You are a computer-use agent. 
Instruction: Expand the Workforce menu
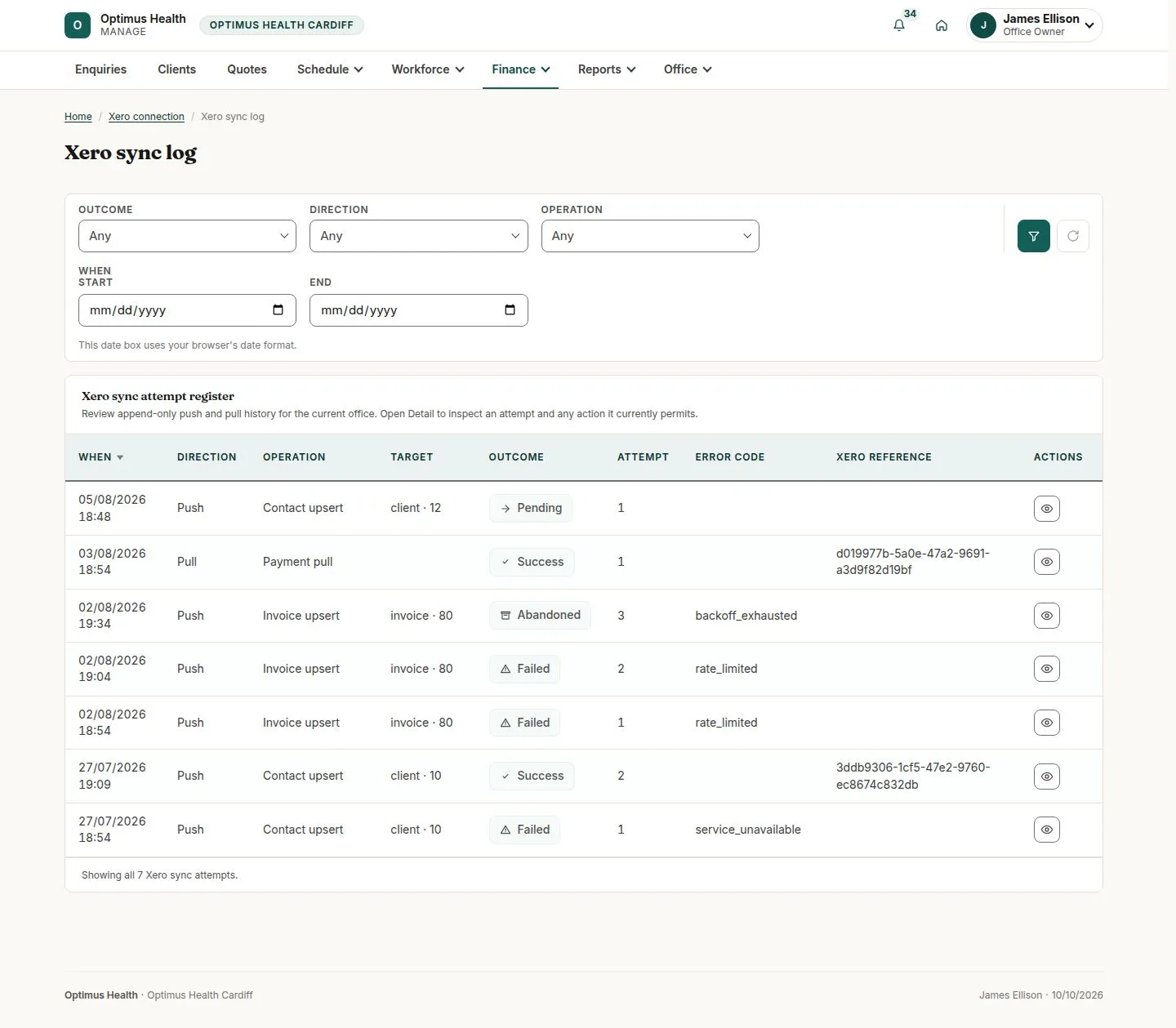428,69
